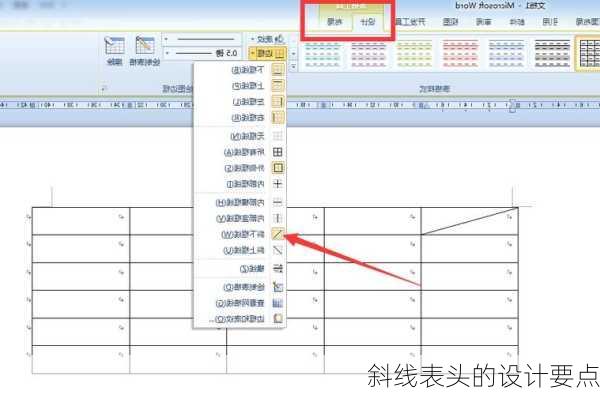The image size is (600, 395).
Task: Open the 视图 view tab
Action: (450, 22)
